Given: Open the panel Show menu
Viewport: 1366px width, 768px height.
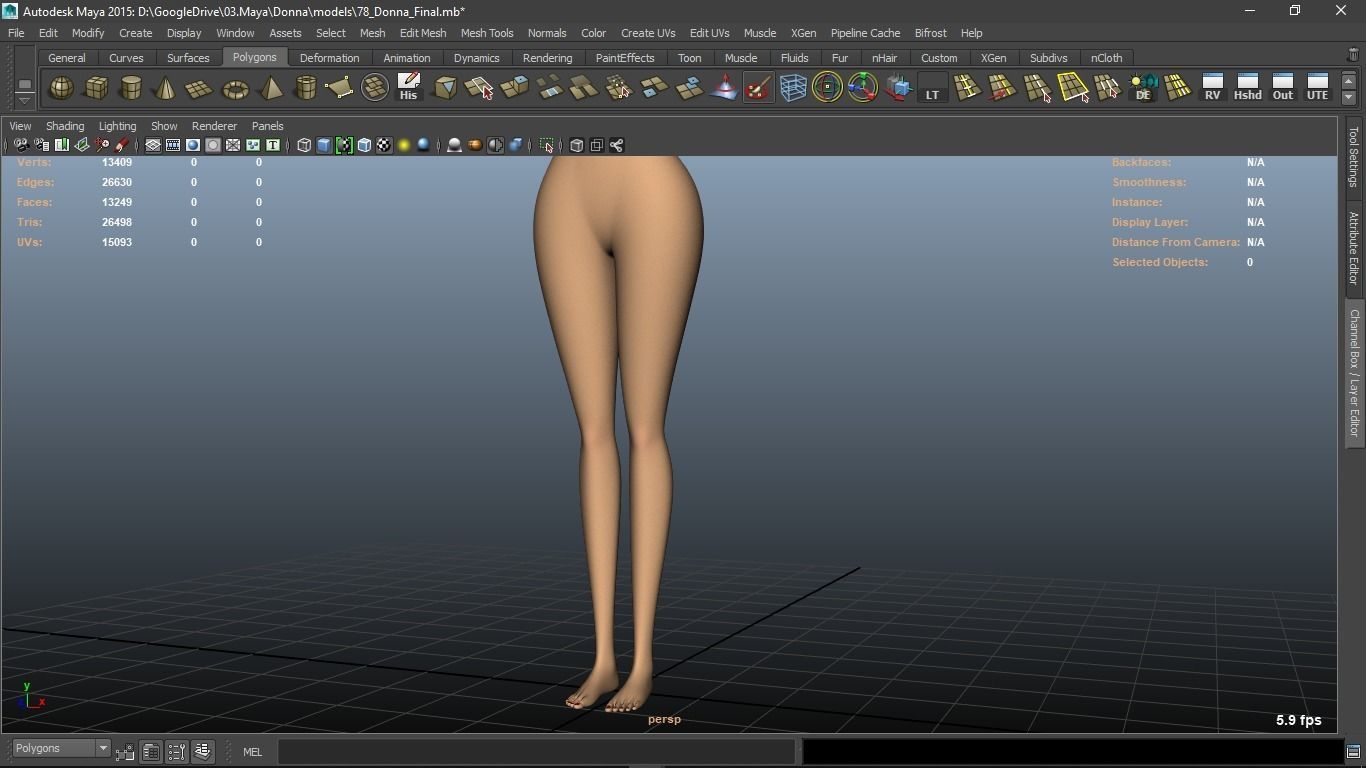Looking at the screenshot, I should click(164, 126).
